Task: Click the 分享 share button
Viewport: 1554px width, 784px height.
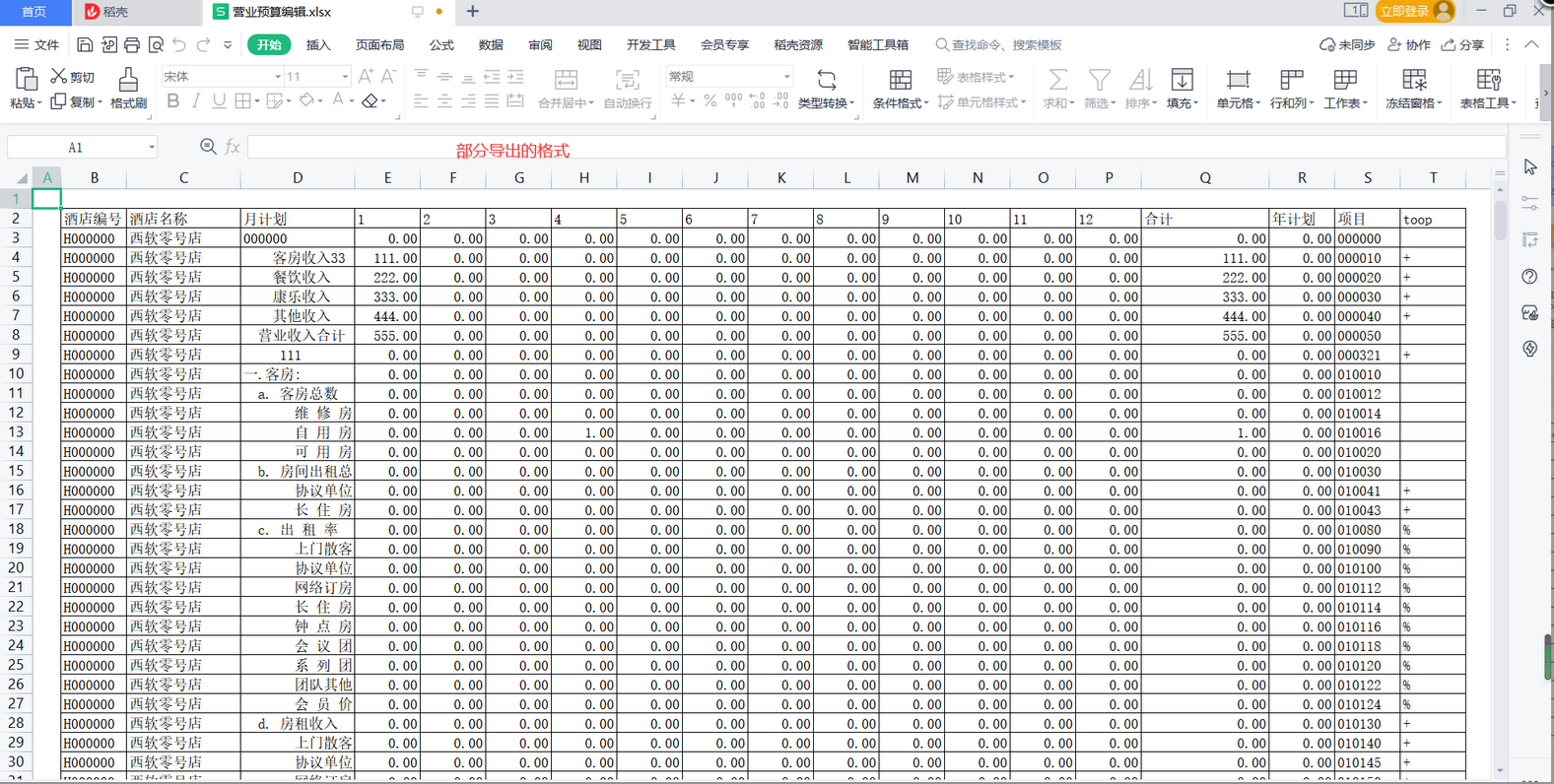Action: 1462,44
